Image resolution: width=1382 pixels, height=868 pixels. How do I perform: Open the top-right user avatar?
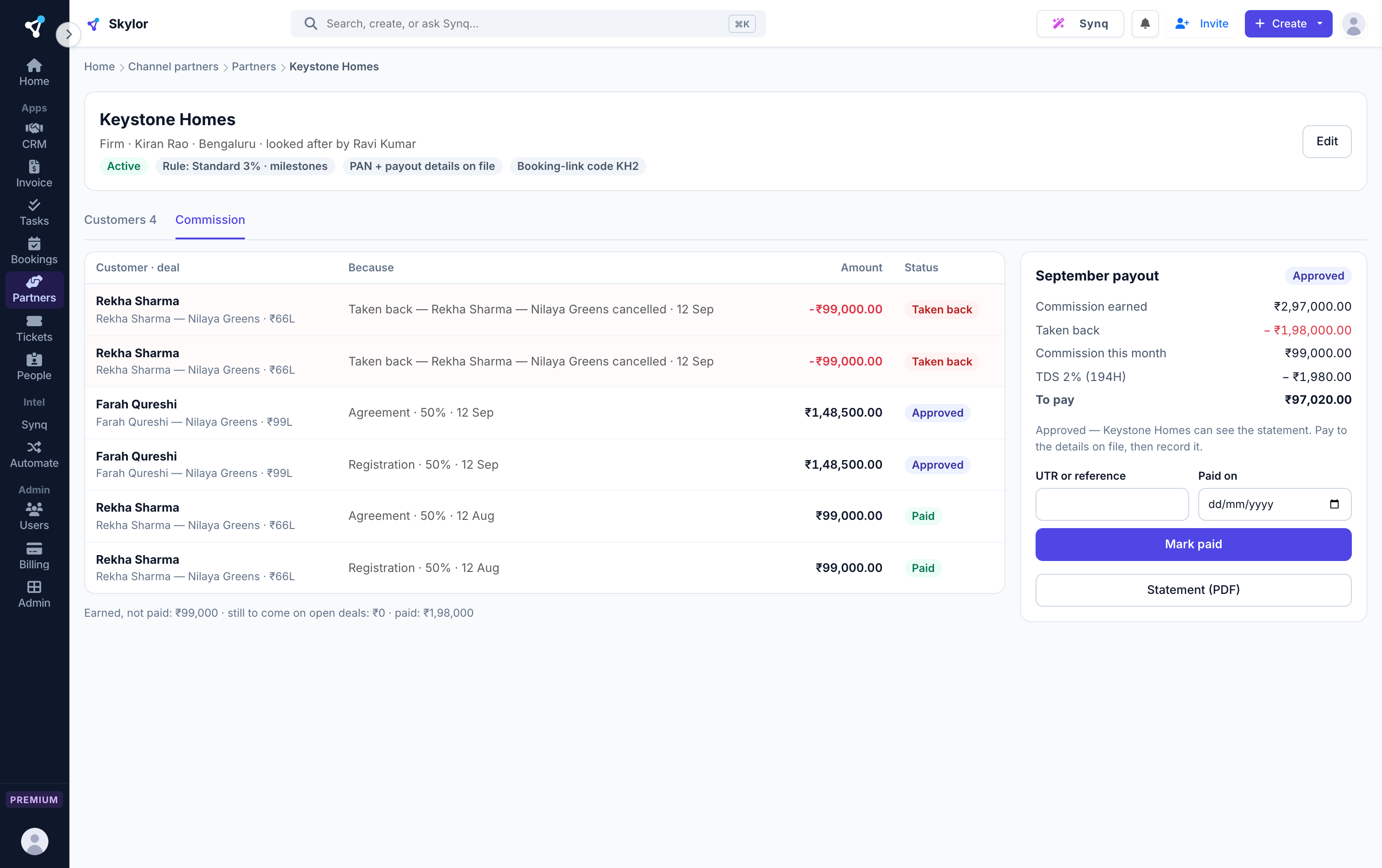[1353, 23]
